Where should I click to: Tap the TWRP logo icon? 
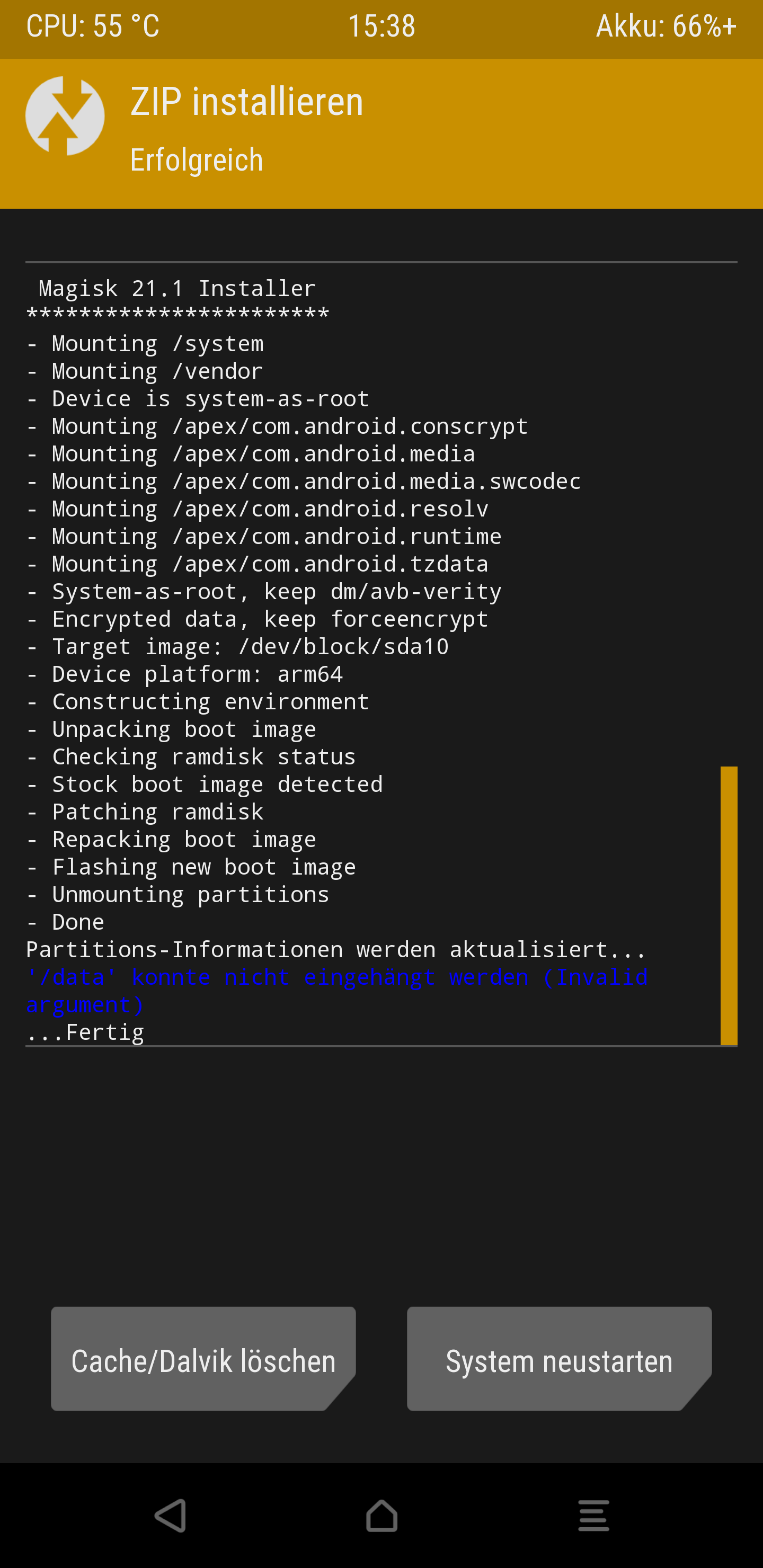pyautogui.click(x=65, y=115)
